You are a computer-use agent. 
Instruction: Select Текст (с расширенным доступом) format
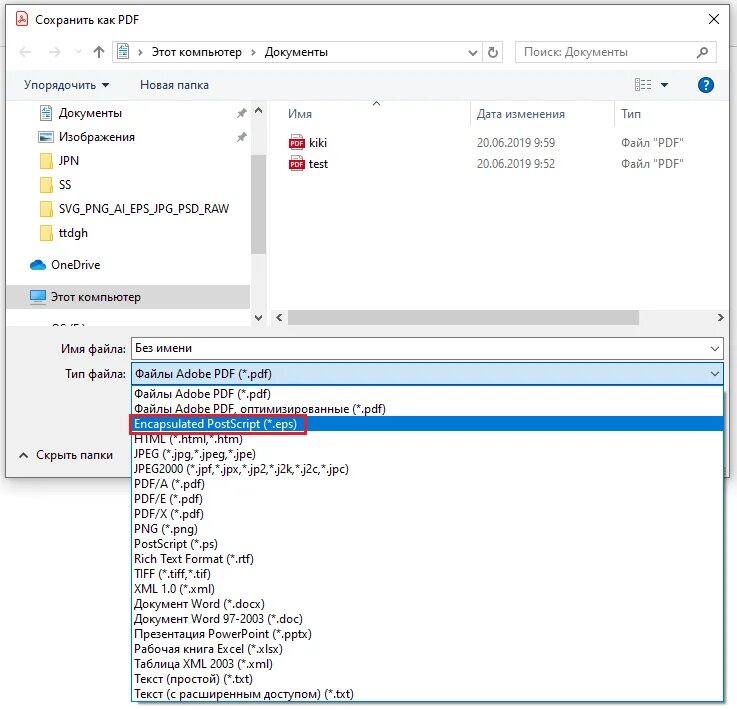tap(427, 694)
